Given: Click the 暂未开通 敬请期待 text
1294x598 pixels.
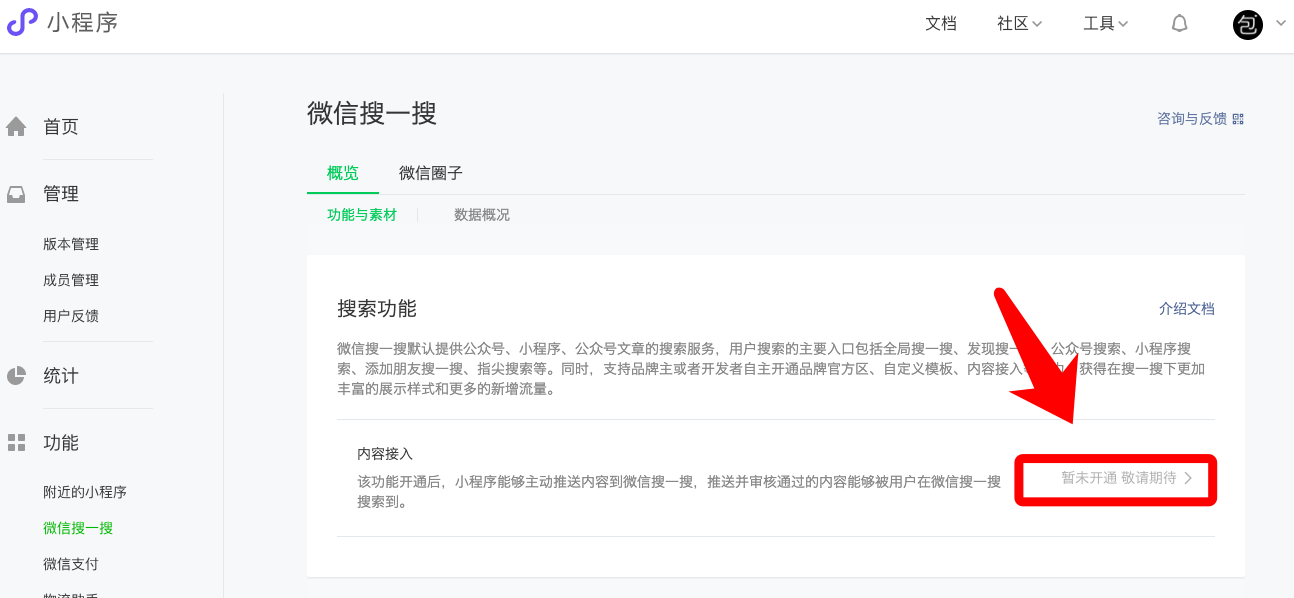Looking at the screenshot, I should [1119, 478].
